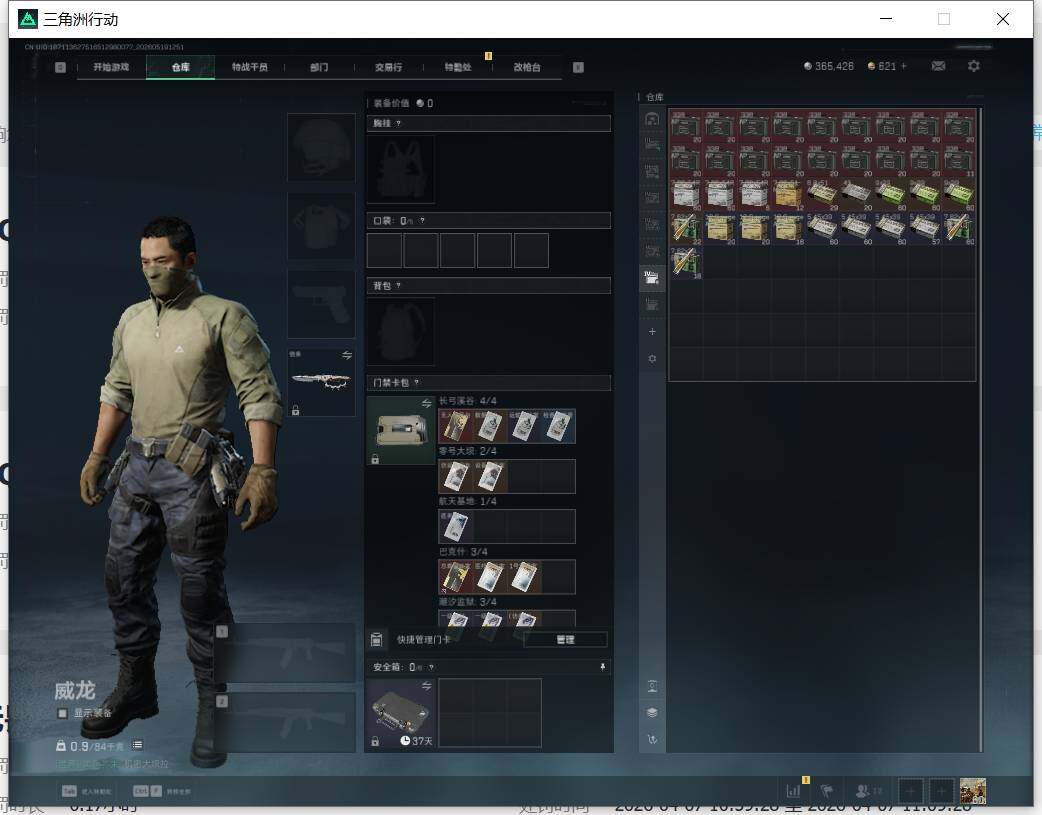
Task: Open the 改枪台 tab
Action: [x=527, y=67]
